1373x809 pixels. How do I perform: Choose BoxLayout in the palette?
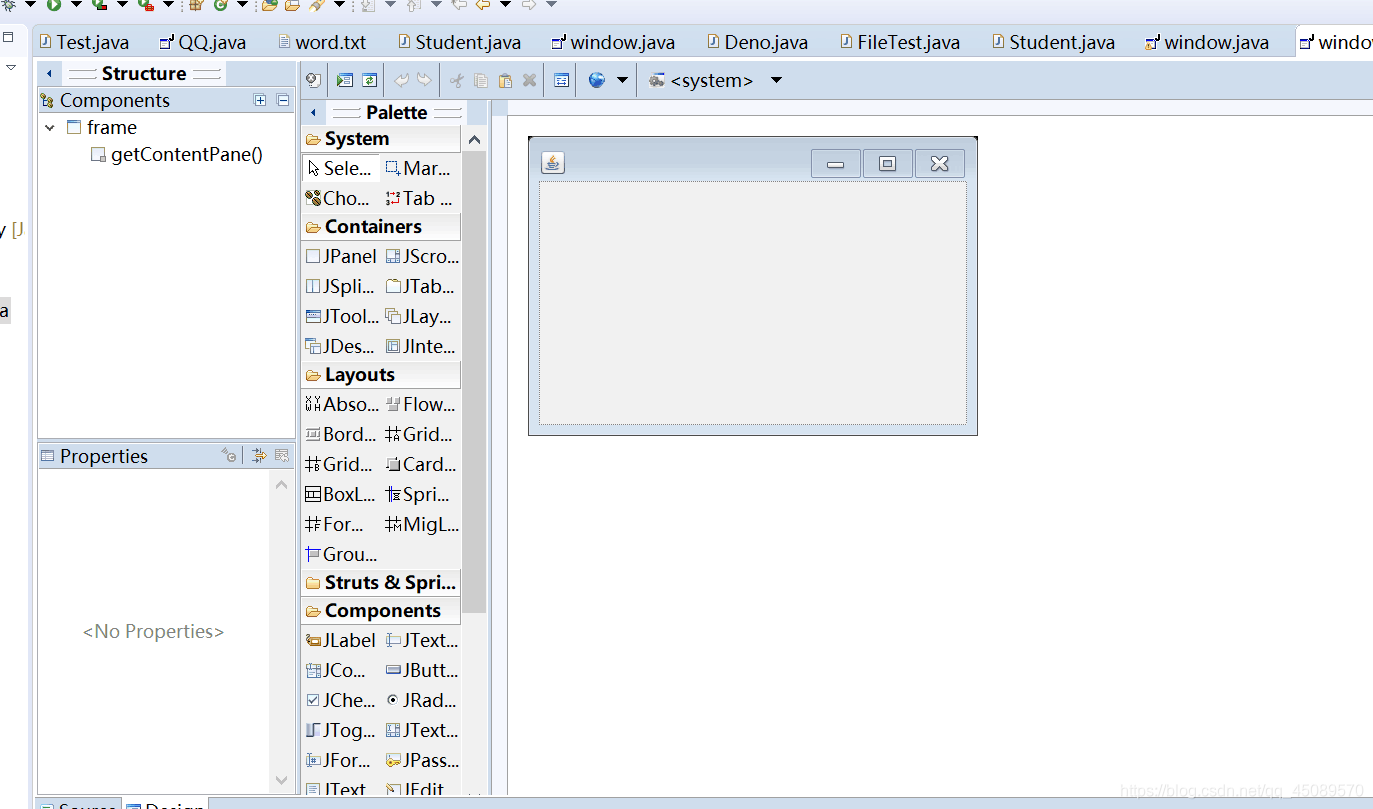(340, 494)
